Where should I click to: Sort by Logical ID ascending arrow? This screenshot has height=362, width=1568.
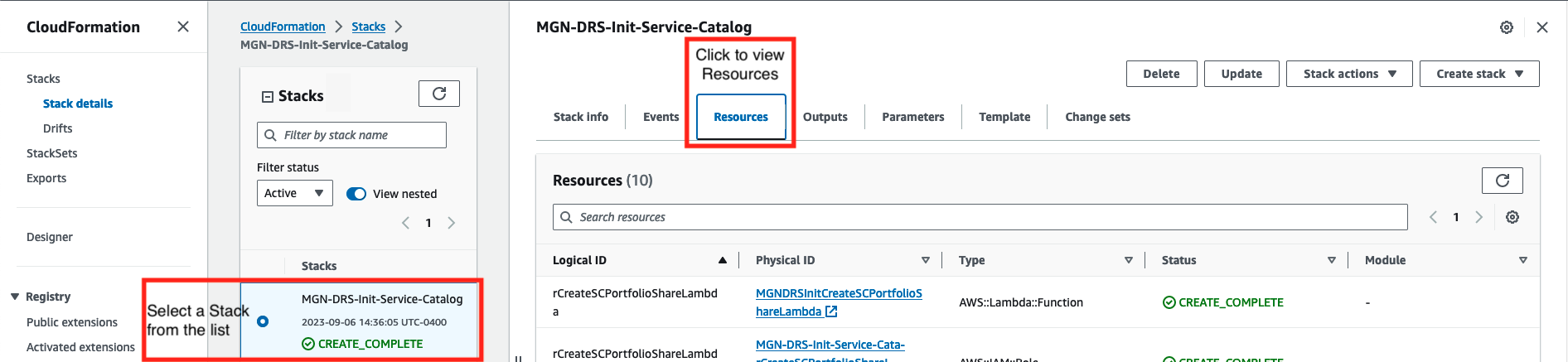(x=723, y=260)
